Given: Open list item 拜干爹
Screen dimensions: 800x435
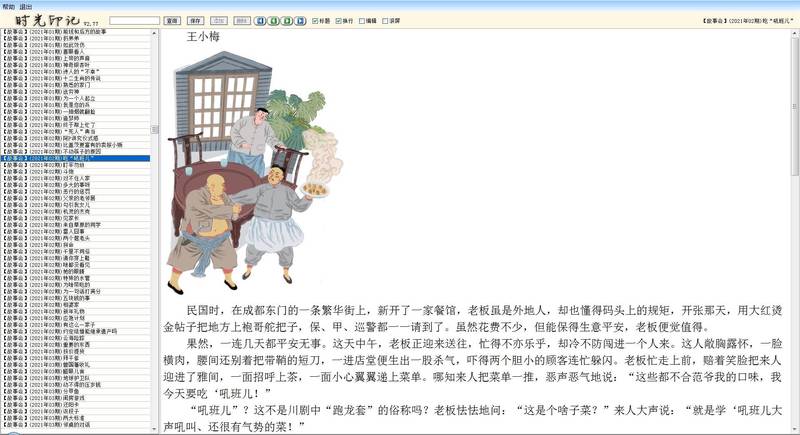Looking at the screenshot, I should [x=76, y=357].
